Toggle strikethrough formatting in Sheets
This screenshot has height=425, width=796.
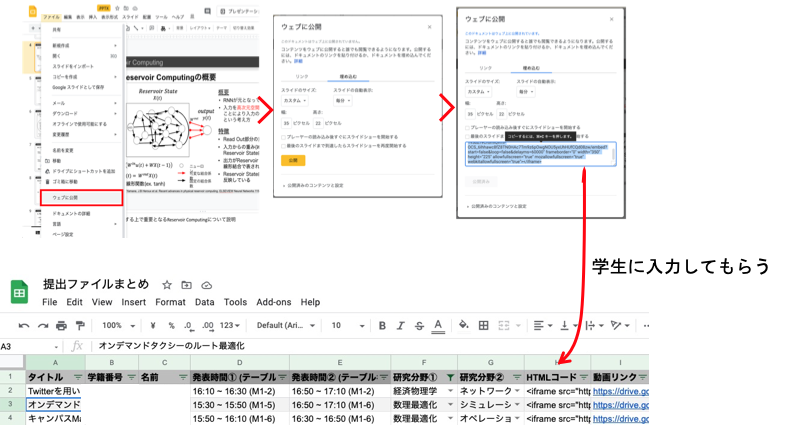click(x=419, y=325)
